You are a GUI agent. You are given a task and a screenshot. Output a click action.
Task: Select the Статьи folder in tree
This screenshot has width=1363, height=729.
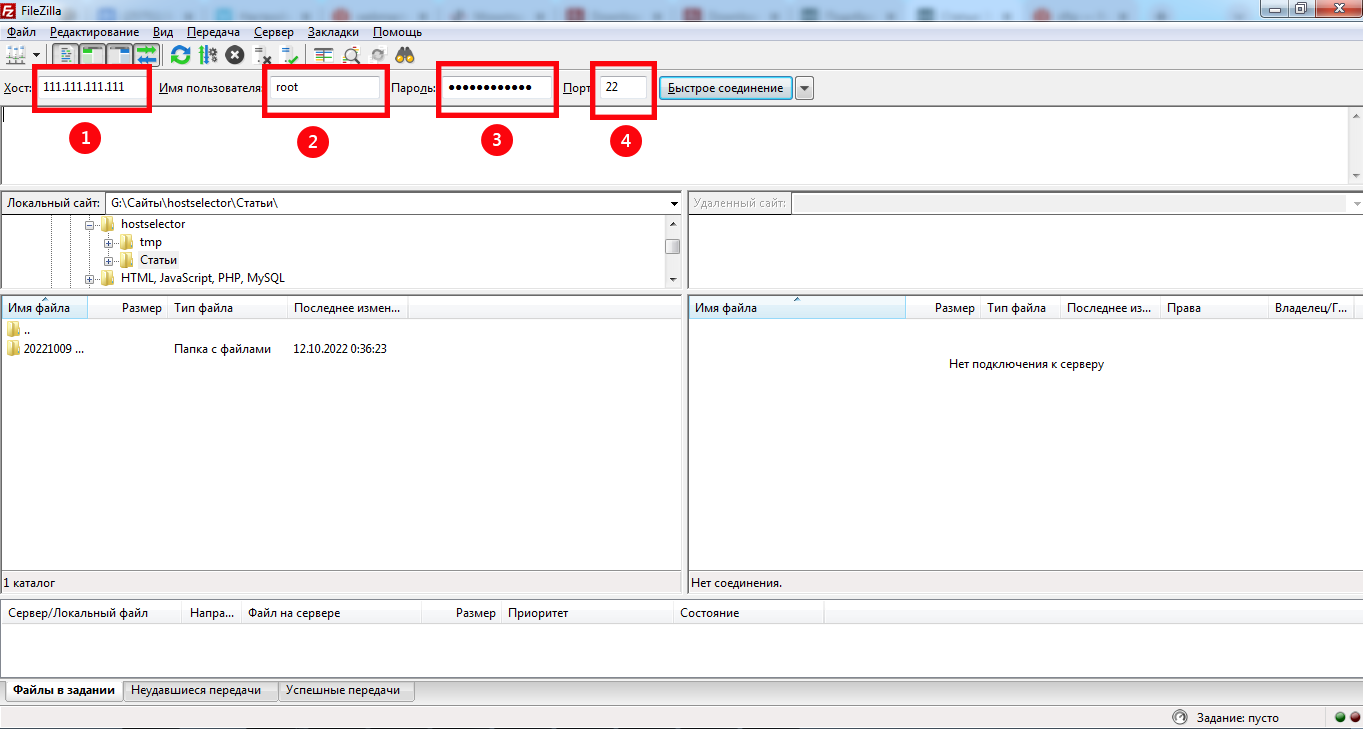pyautogui.click(x=158, y=260)
